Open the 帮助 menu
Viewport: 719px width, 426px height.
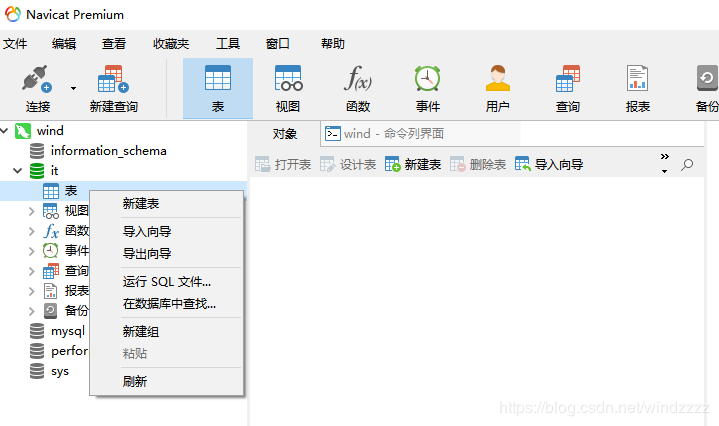pos(332,44)
